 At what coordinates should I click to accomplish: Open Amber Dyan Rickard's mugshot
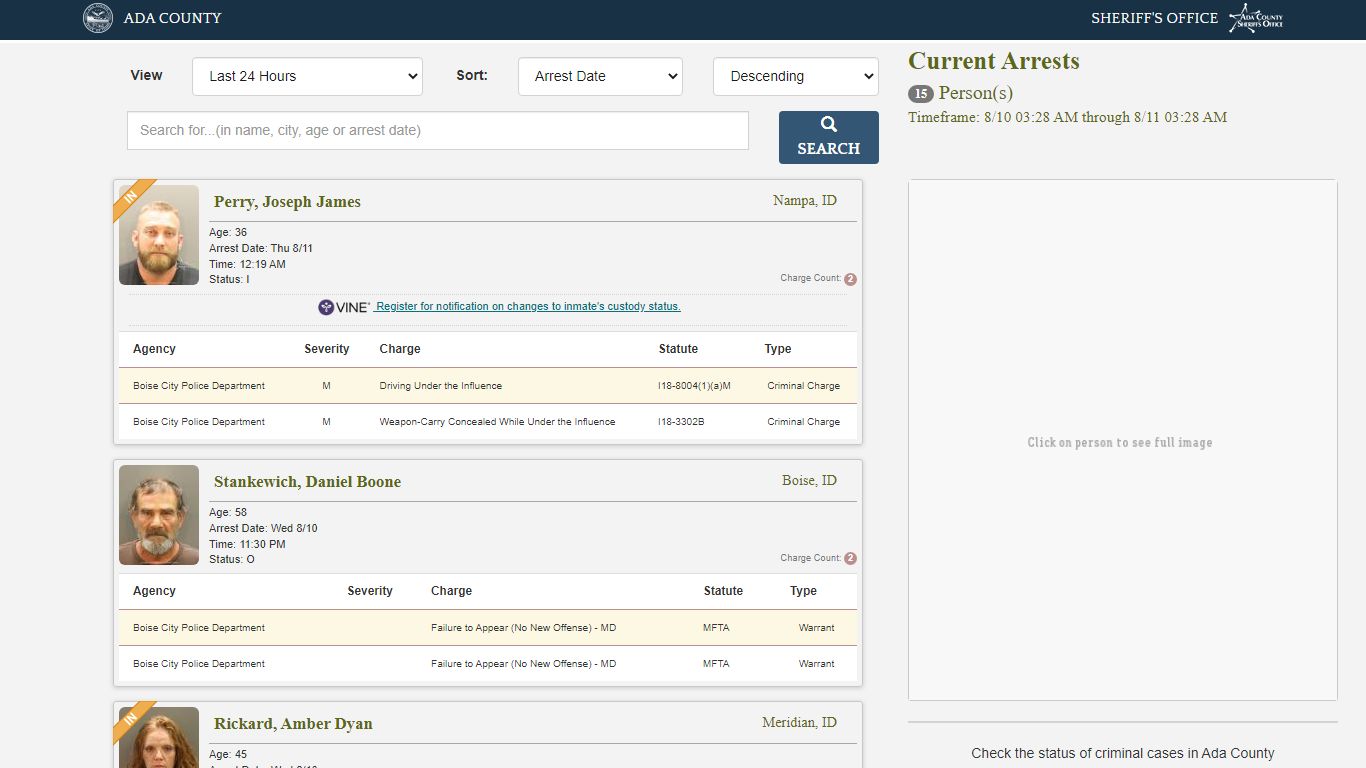click(159, 737)
